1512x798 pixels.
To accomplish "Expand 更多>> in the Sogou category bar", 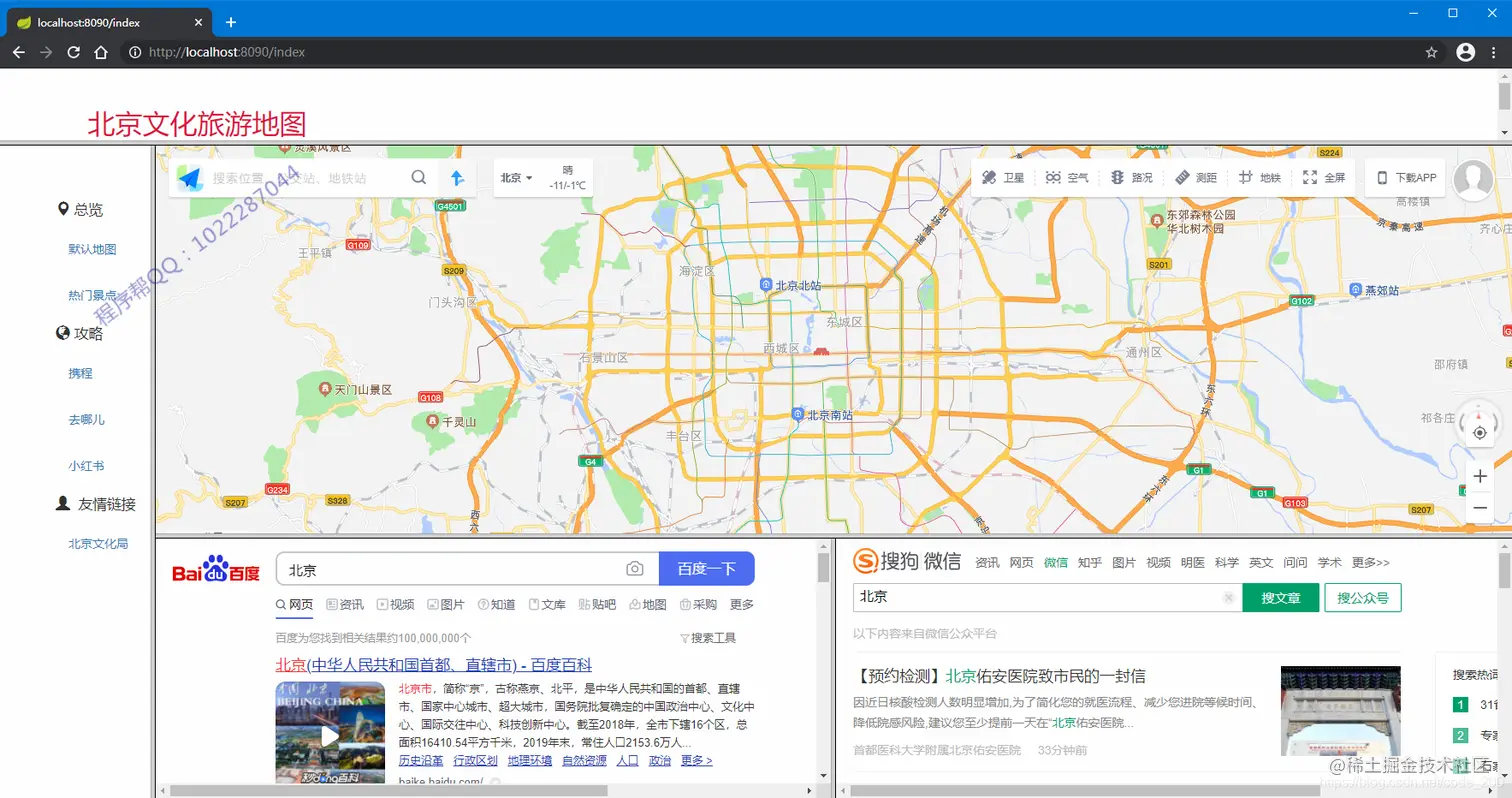I will coord(1370,562).
